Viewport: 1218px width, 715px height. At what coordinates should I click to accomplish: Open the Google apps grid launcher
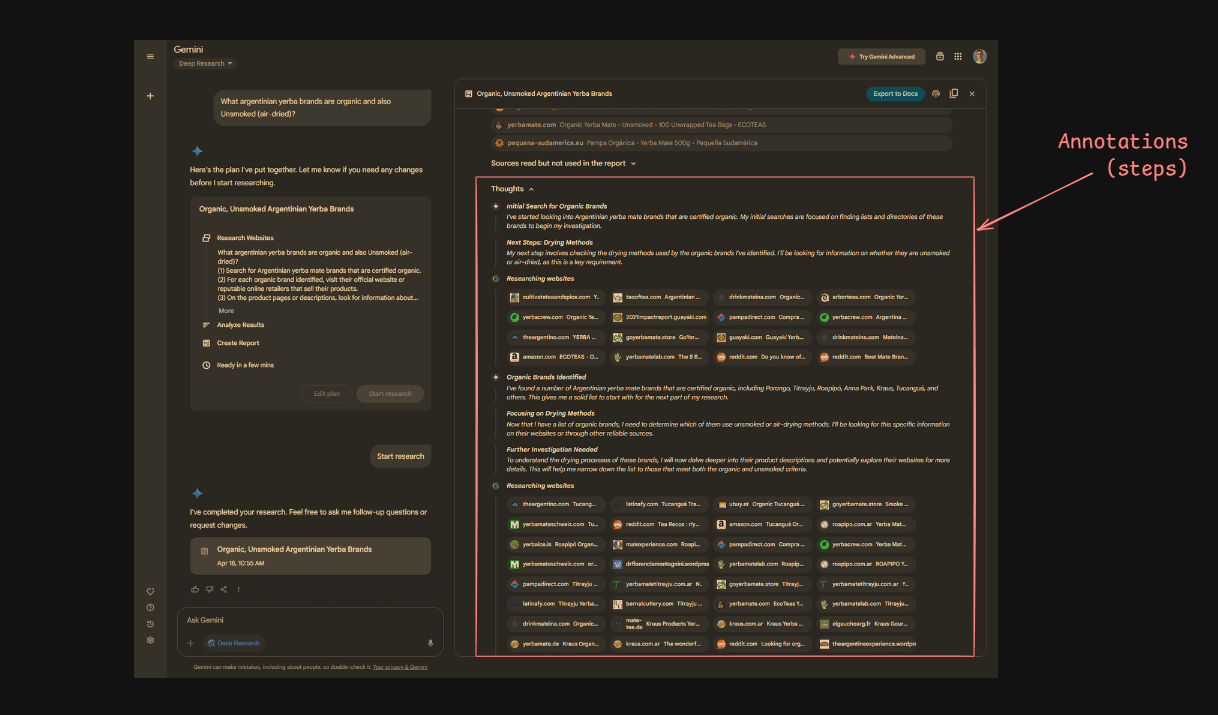958,56
